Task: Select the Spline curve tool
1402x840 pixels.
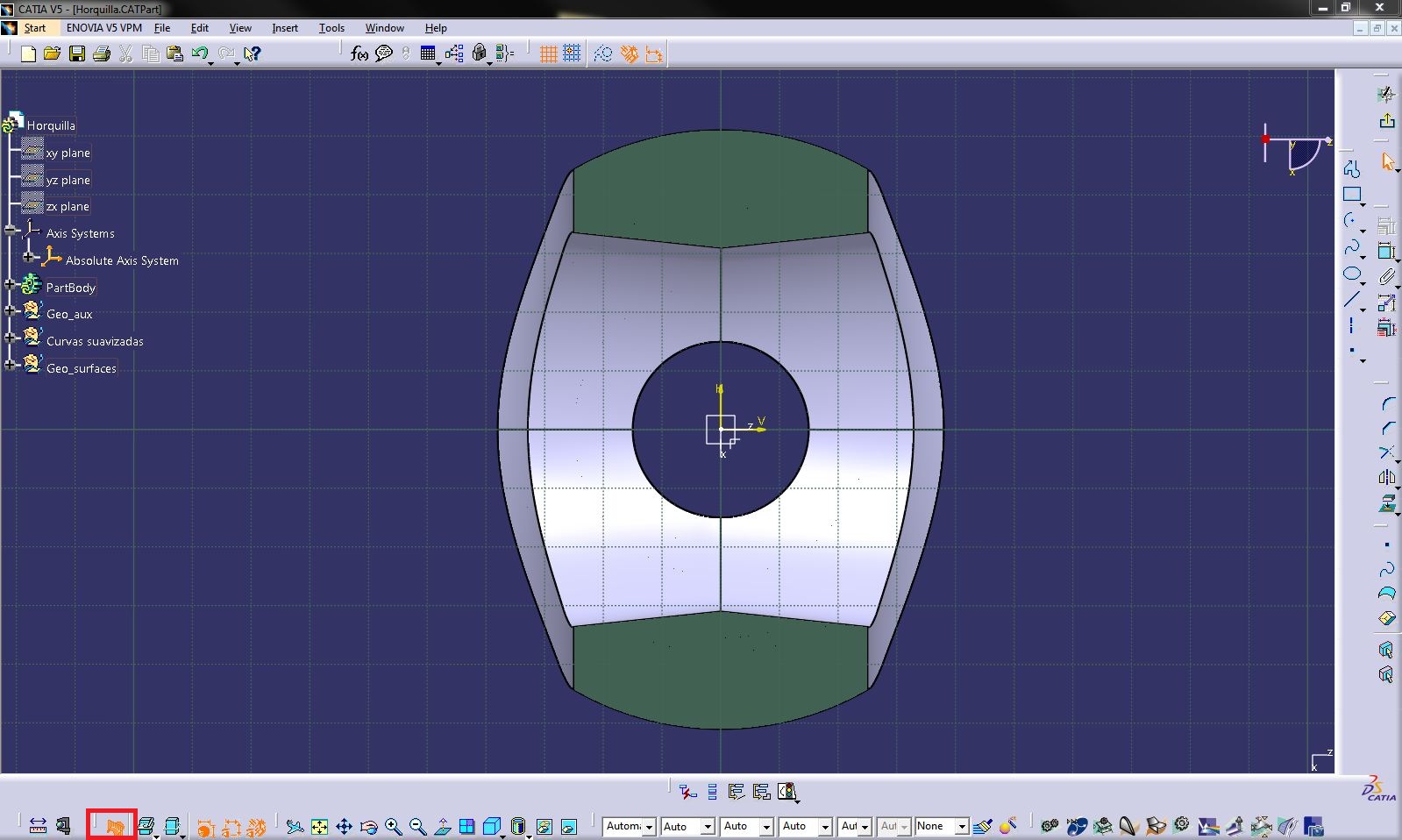Action: coord(1352,247)
